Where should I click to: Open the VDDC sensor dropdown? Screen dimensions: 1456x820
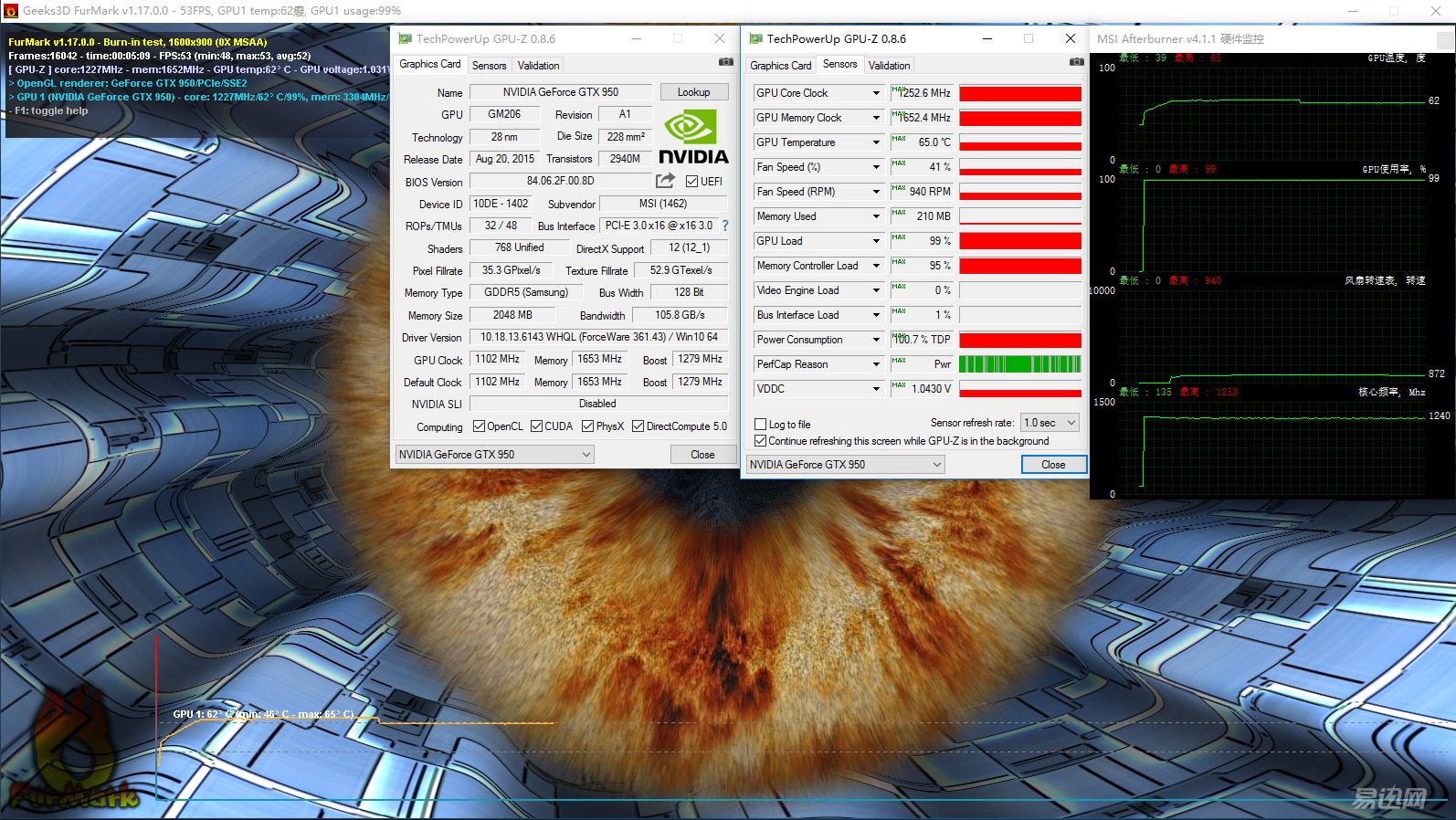(876, 389)
